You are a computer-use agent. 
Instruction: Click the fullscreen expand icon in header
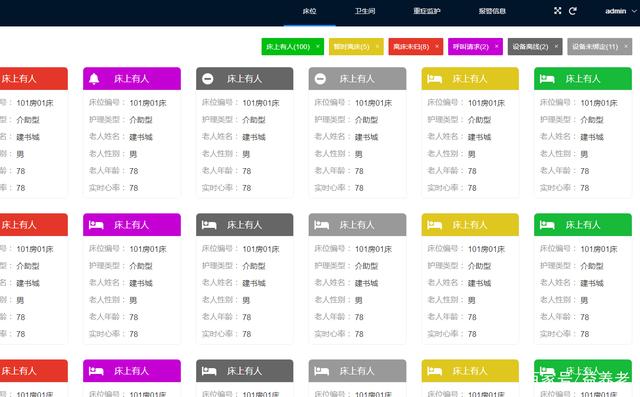558,11
